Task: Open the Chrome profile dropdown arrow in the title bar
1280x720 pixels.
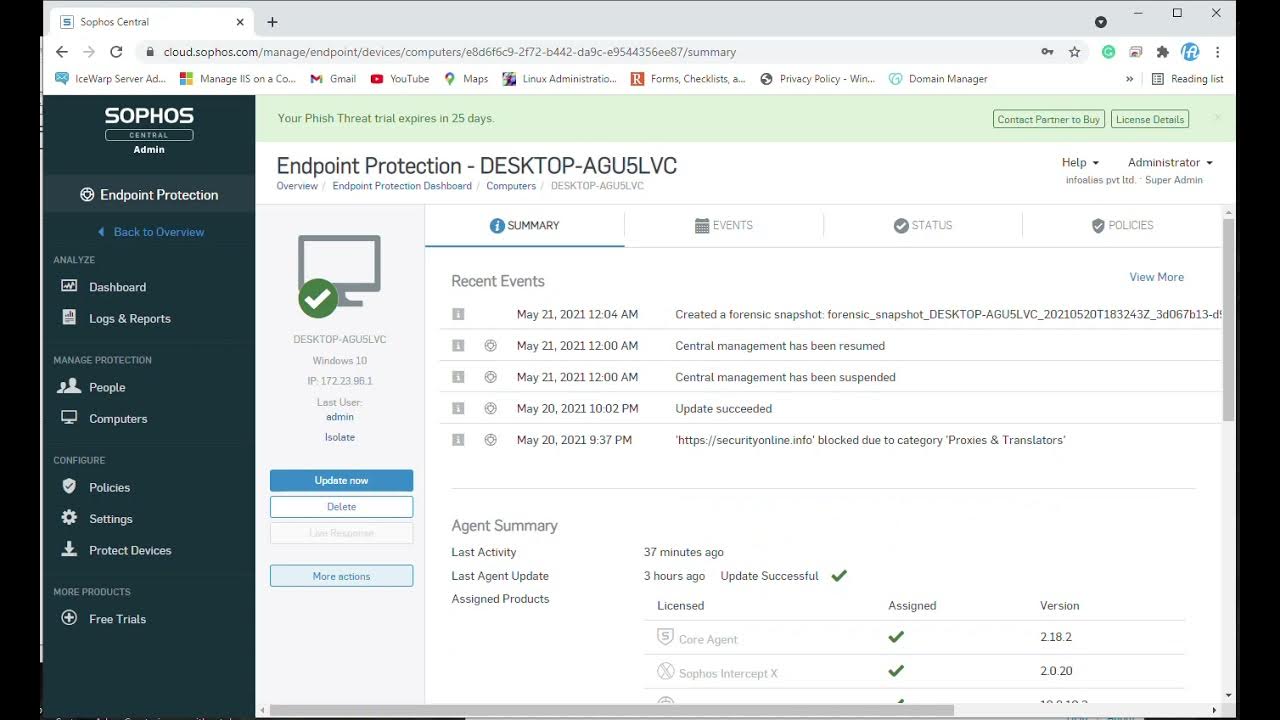Action: (x=1101, y=22)
